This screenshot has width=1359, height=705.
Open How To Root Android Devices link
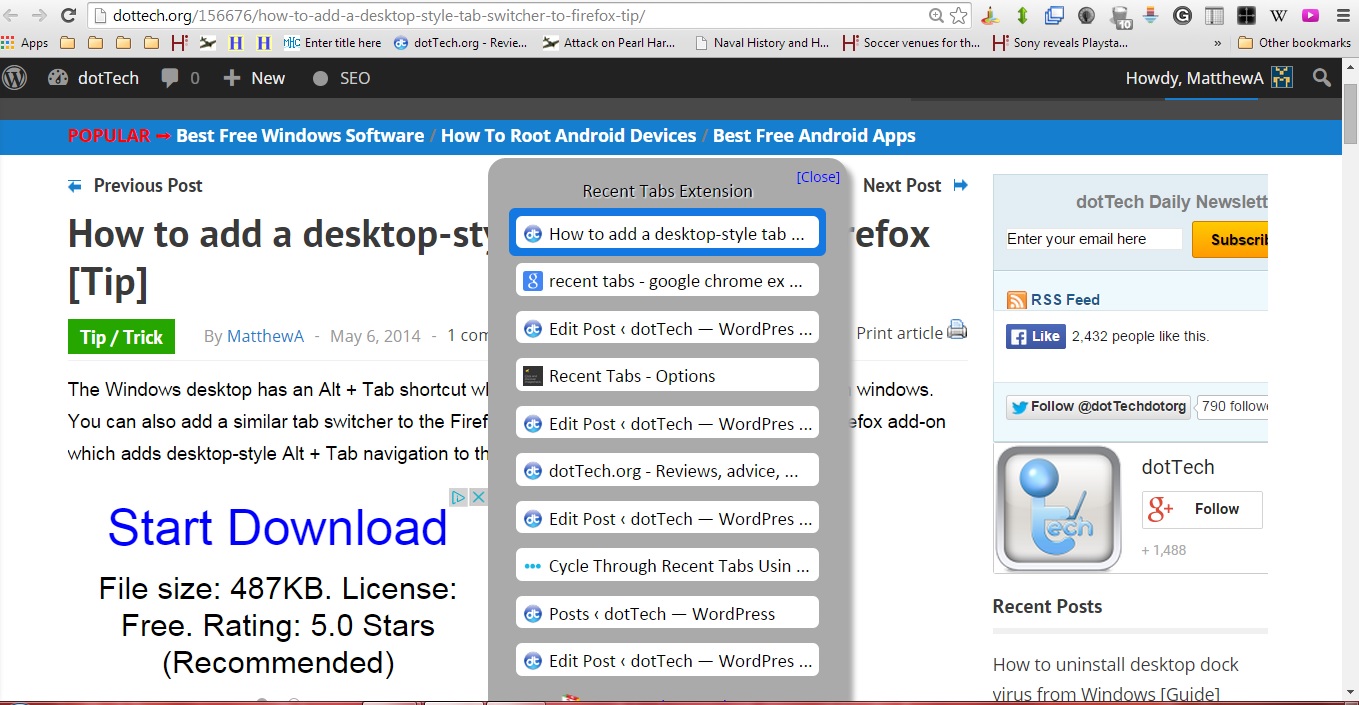point(568,136)
